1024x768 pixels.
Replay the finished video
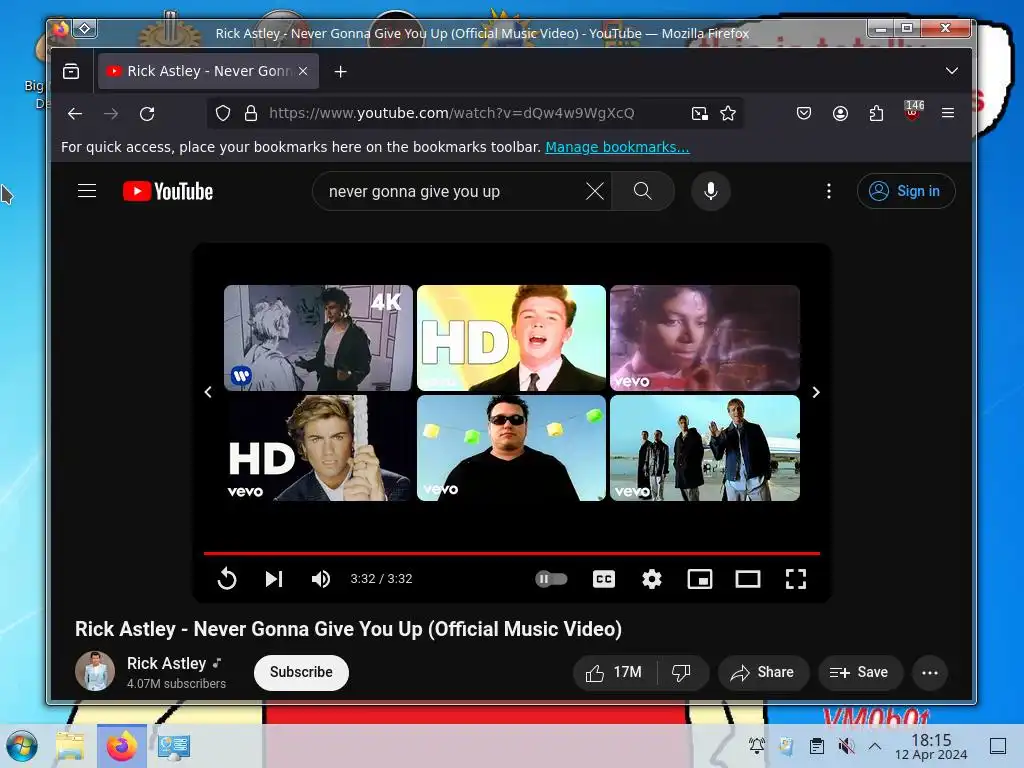(227, 579)
